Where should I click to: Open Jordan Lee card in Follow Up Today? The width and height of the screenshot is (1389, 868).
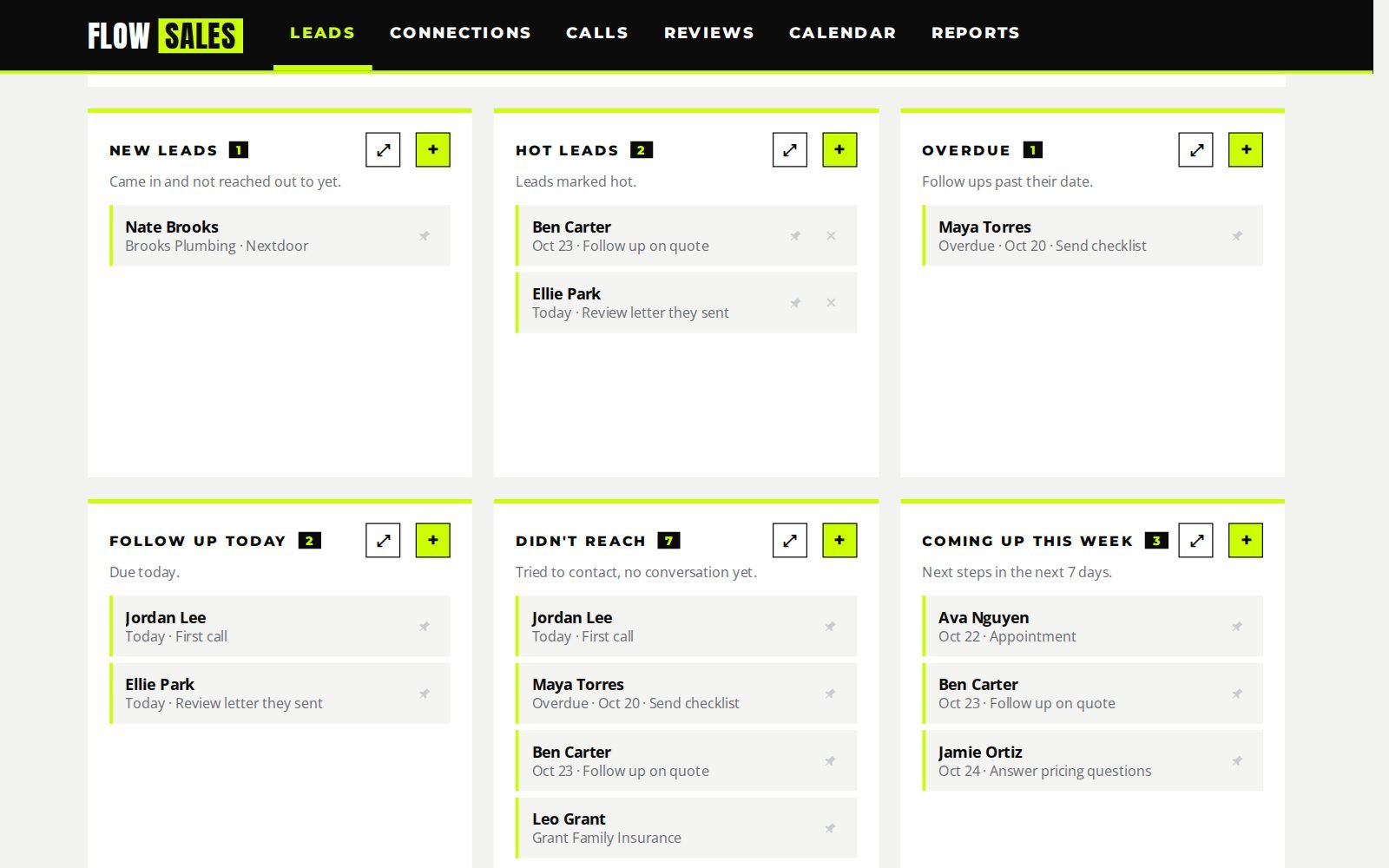280,626
